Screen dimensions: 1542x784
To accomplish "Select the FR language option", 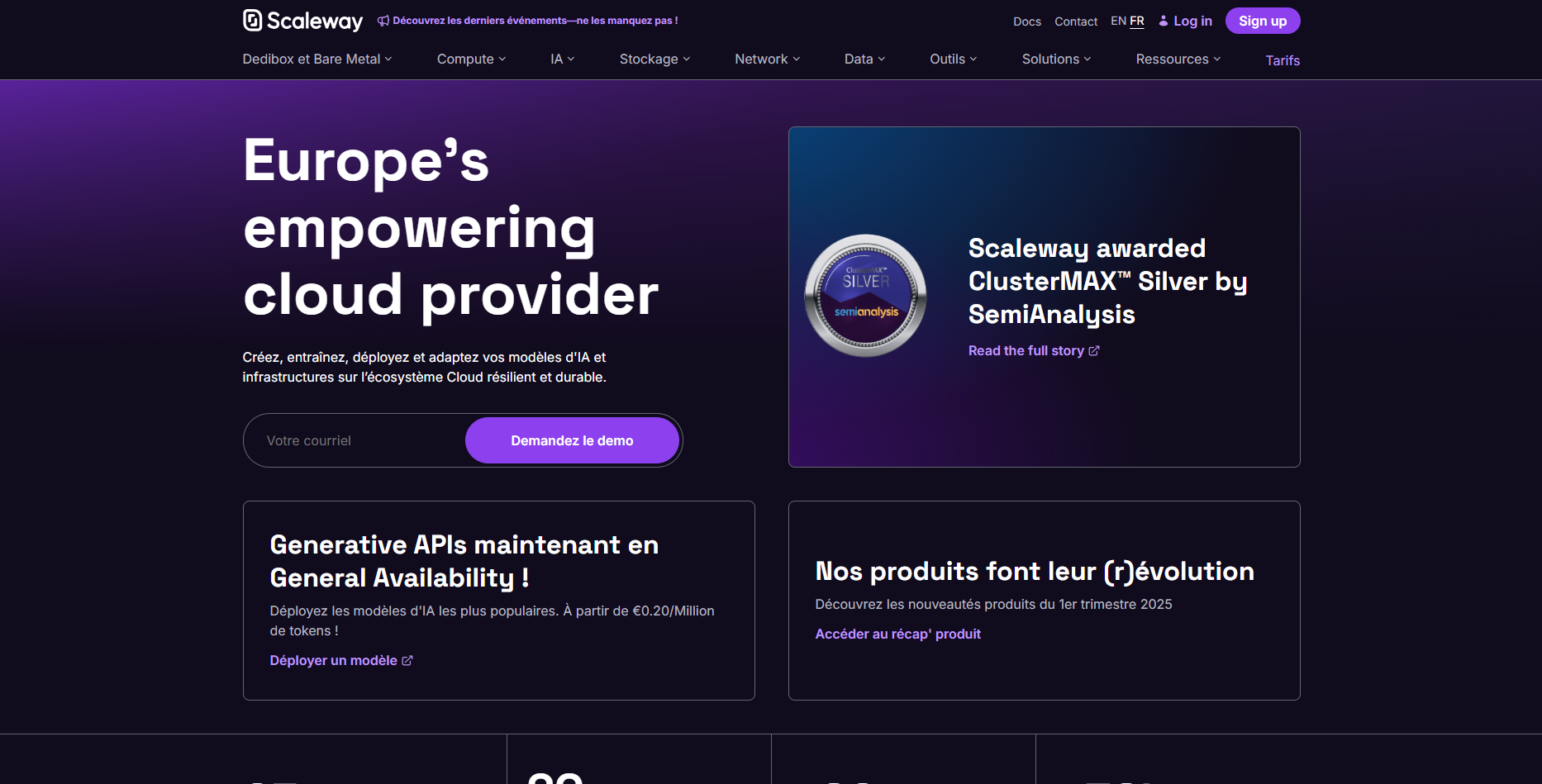I will click(1137, 21).
